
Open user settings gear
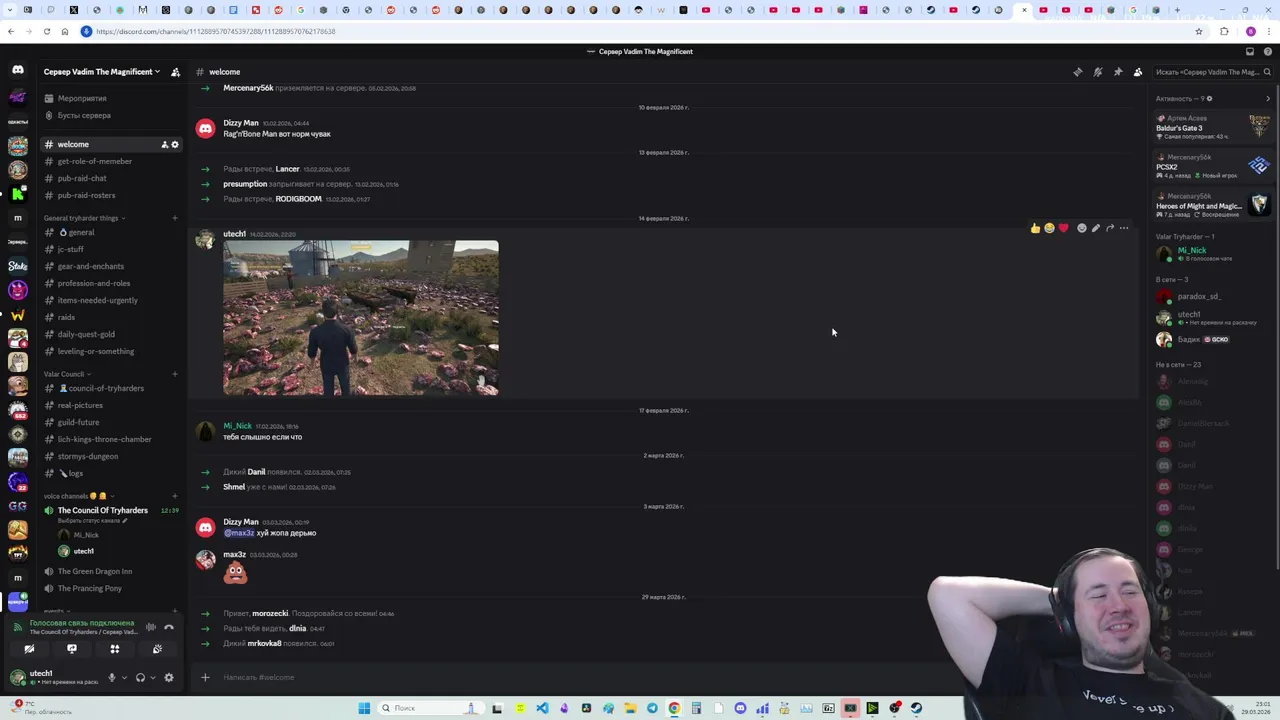168,677
